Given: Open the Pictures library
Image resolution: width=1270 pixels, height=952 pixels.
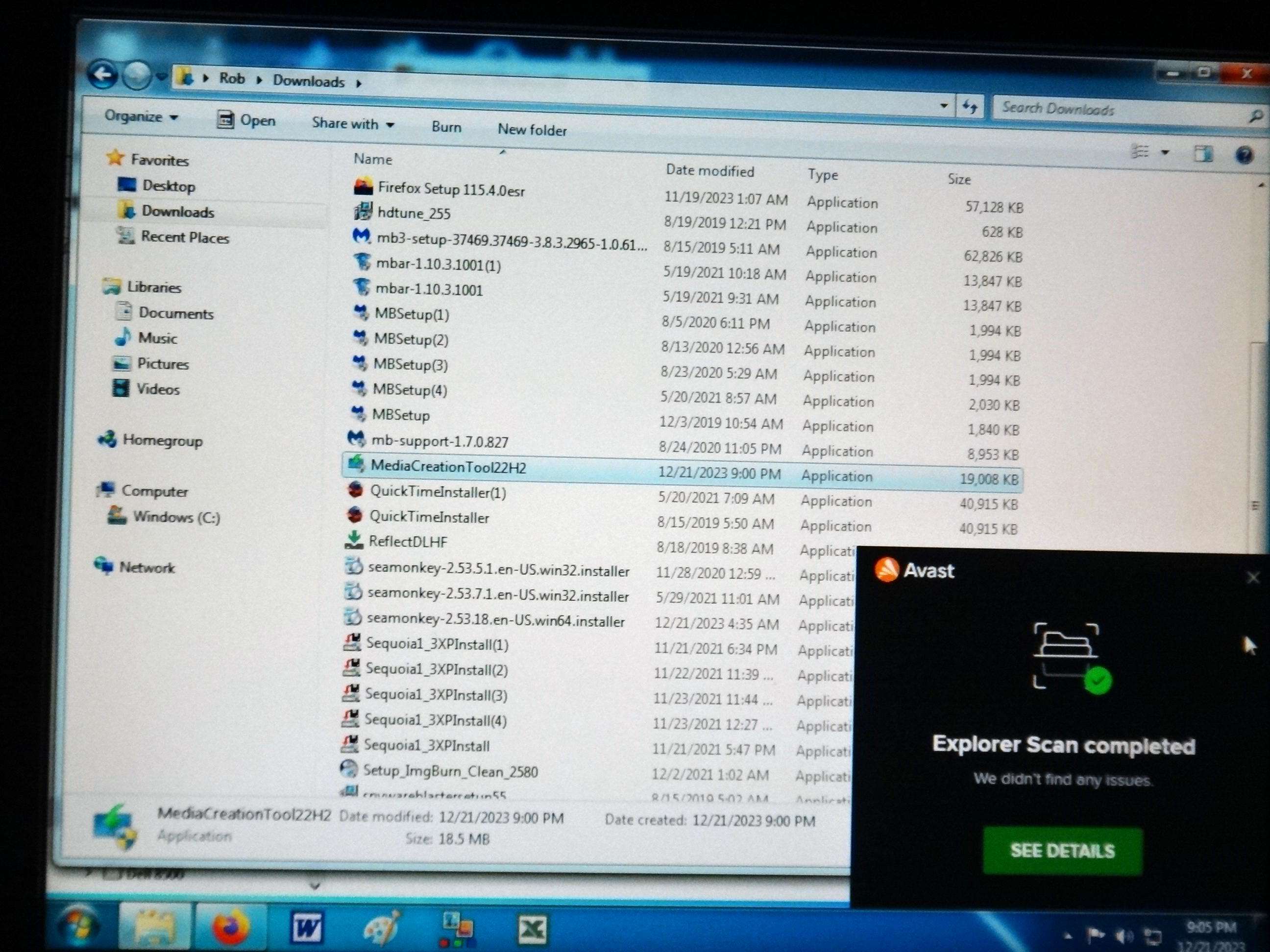Looking at the screenshot, I should [x=151, y=363].
